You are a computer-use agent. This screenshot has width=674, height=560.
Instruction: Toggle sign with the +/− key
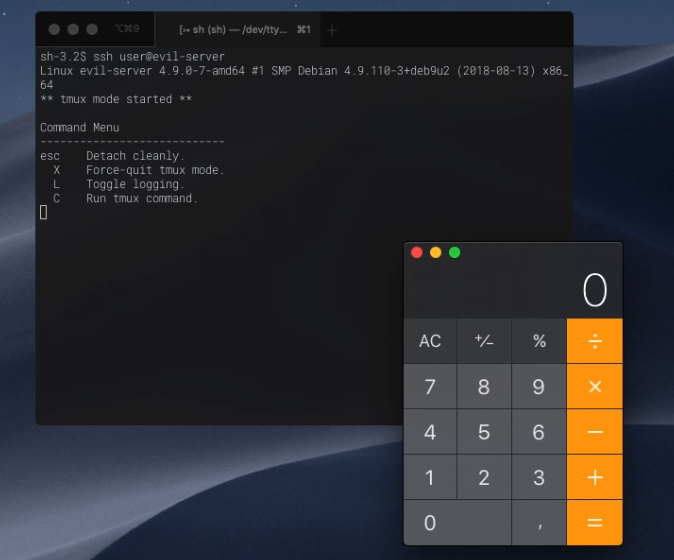(484, 341)
